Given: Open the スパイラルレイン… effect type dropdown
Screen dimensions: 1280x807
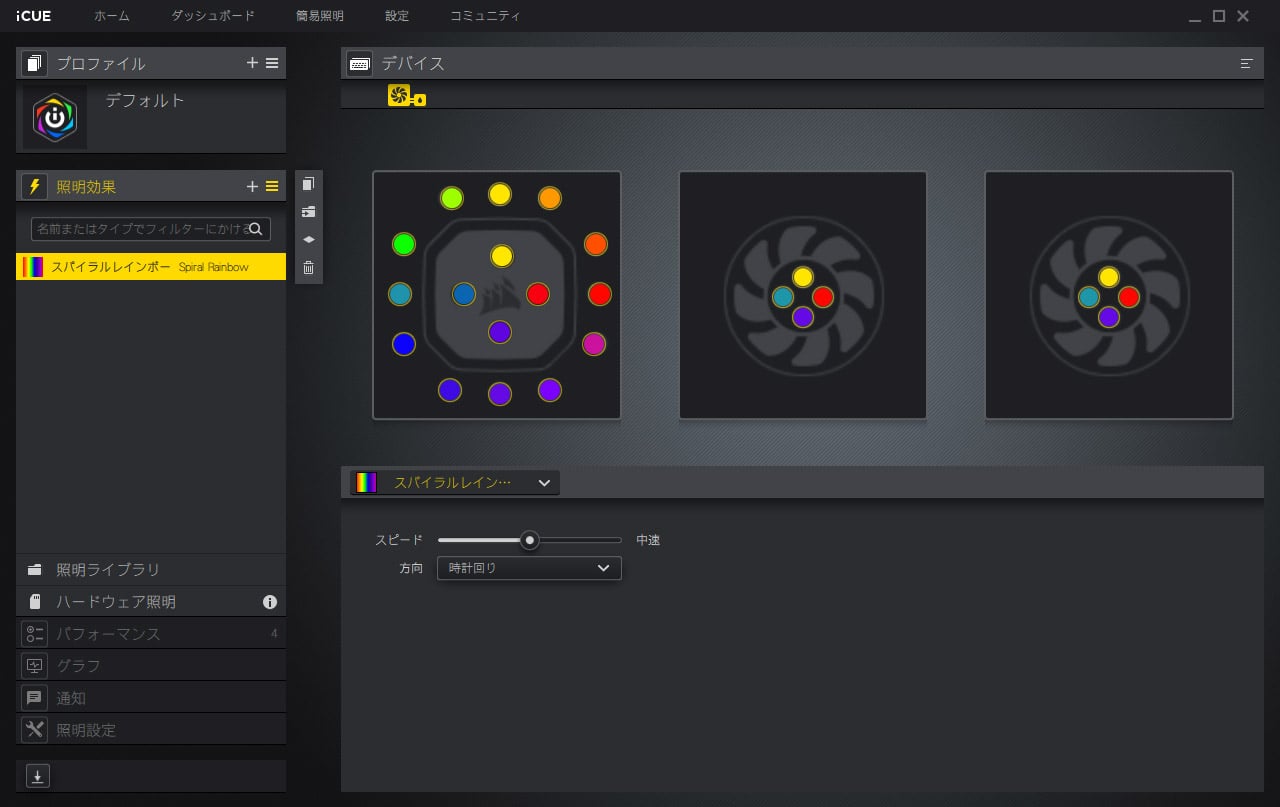Looking at the screenshot, I should click(x=455, y=482).
